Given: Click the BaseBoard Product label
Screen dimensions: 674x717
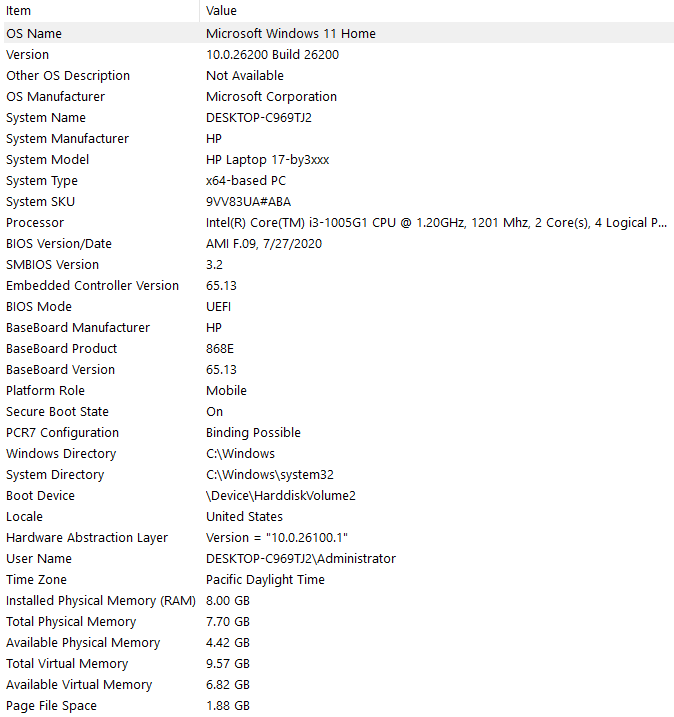Looking at the screenshot, I should pos(61,349).
